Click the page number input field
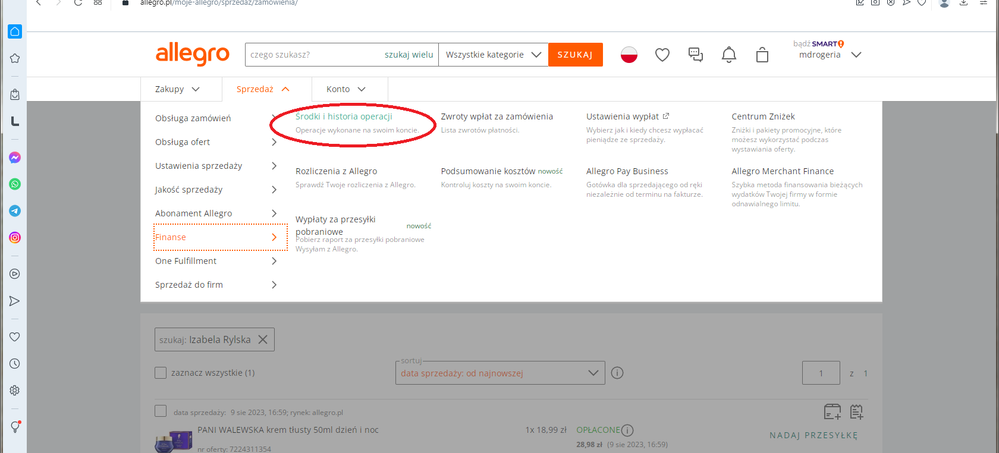Image resolution: width=999 pixels, height=453 pixels. click(x=821, y=373)
